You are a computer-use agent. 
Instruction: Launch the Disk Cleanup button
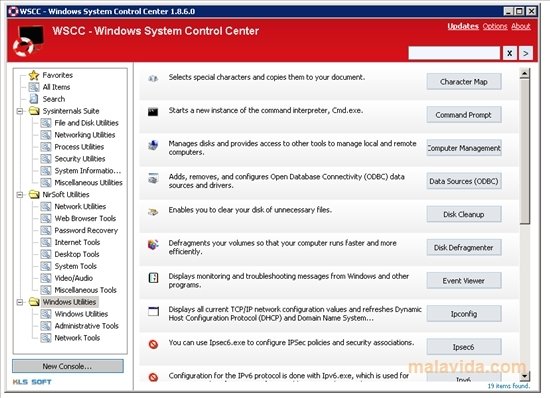click(464, 214)
